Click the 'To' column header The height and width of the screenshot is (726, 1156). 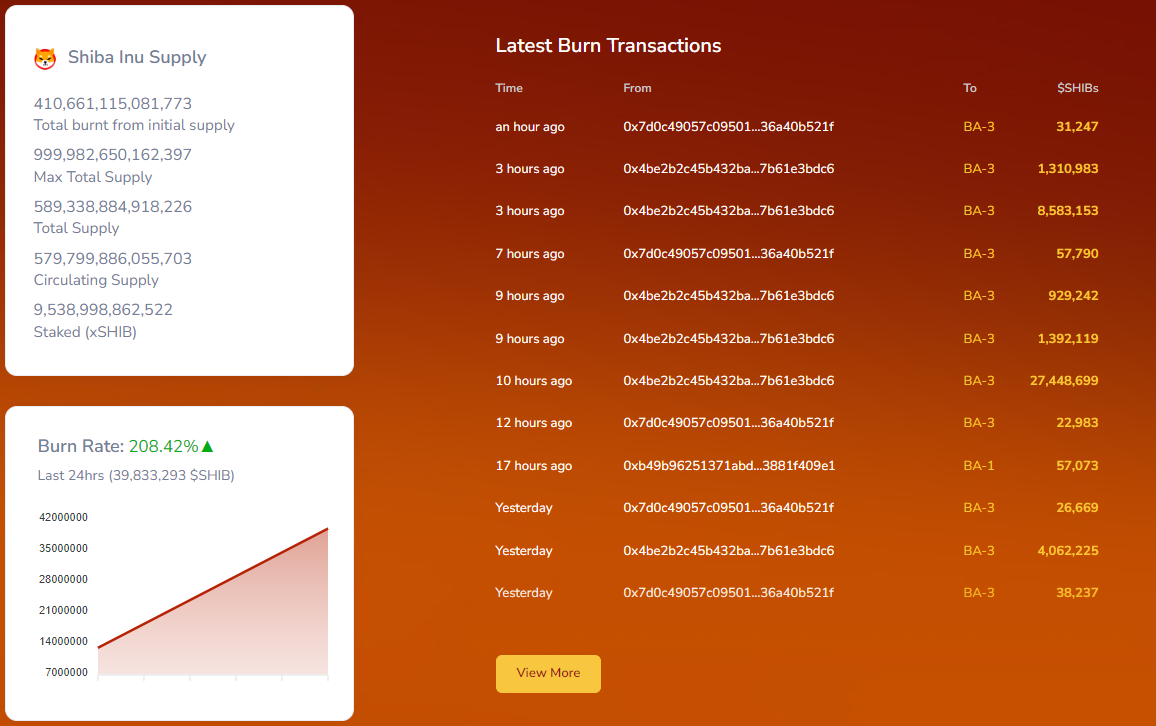click(x=969, y=88)
